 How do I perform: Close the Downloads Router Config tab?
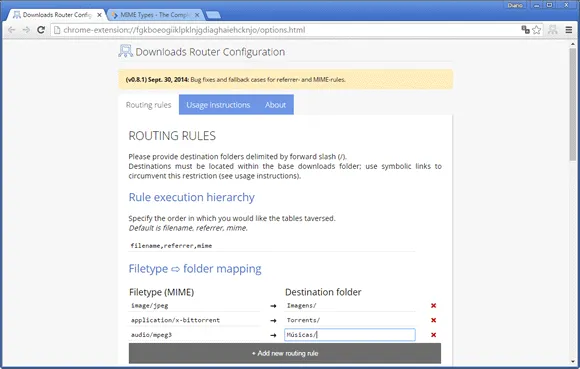click(x=99, y=15)
